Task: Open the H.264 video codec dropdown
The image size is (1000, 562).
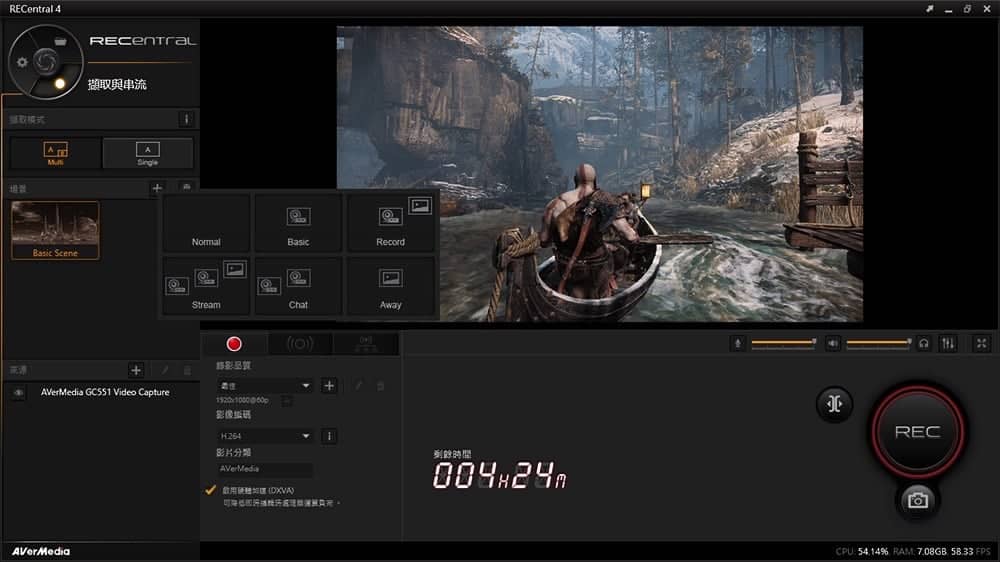Action: pos(265,436)
